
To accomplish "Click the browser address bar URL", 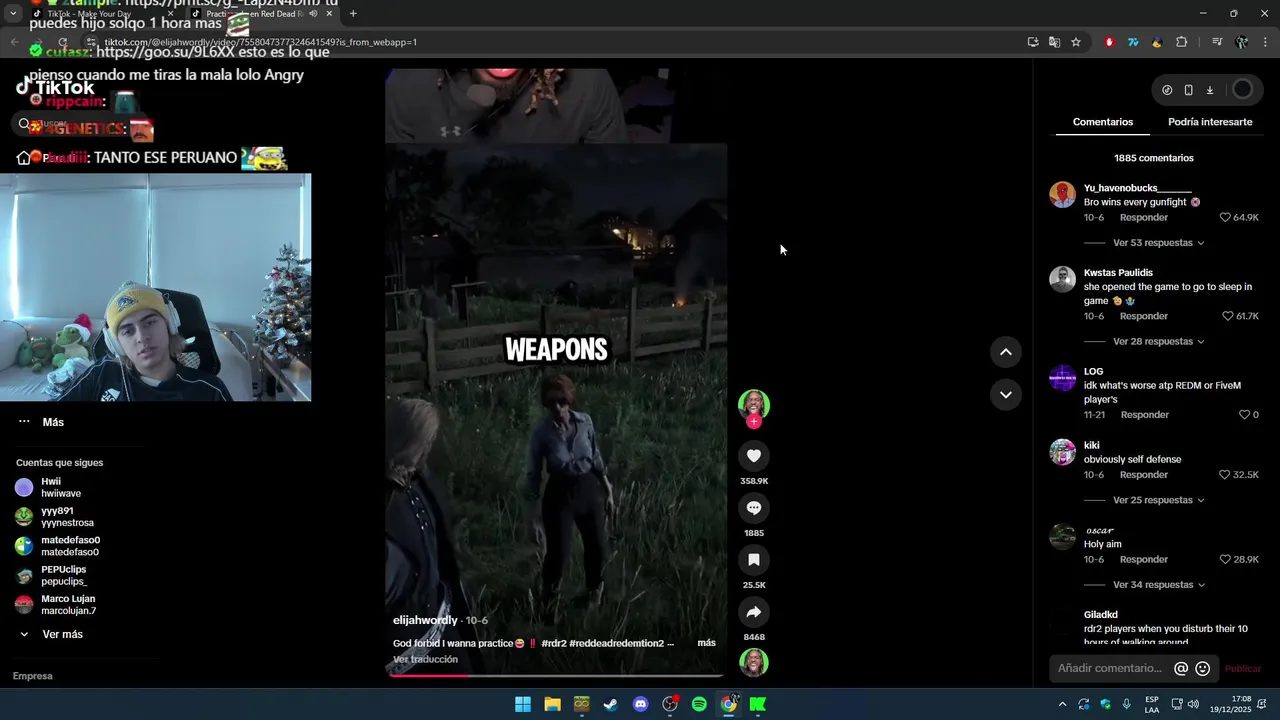I will point(260,42).
